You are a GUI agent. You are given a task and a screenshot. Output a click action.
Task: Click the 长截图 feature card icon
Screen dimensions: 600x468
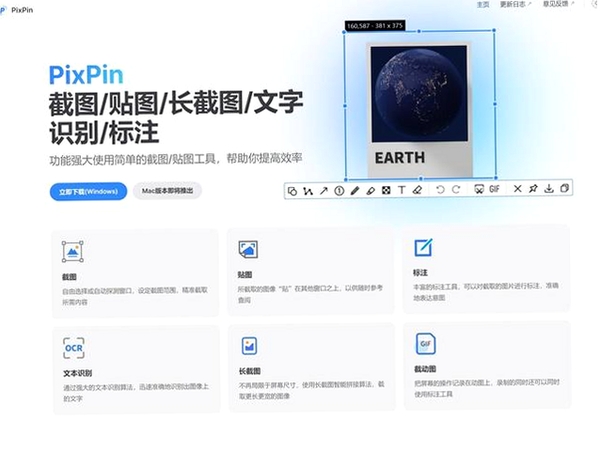(249, 346)
